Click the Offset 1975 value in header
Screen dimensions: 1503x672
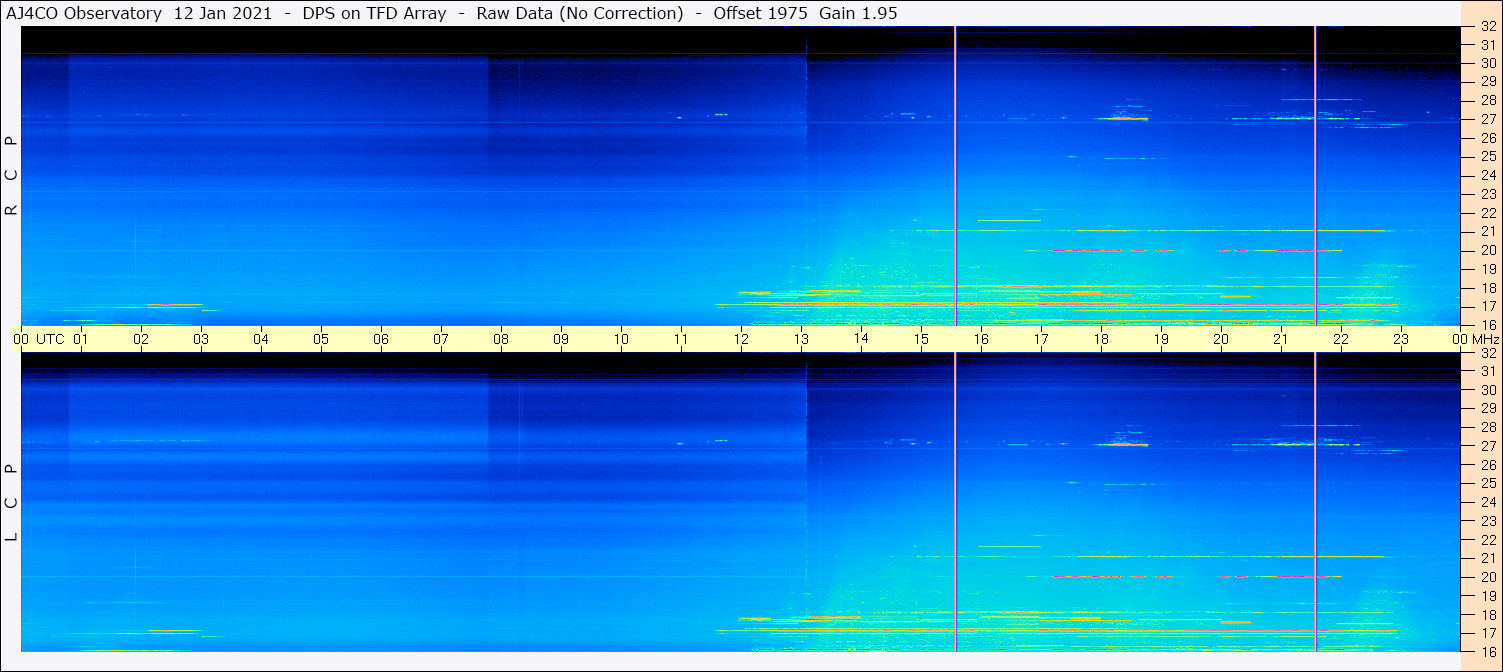[762, 13]
